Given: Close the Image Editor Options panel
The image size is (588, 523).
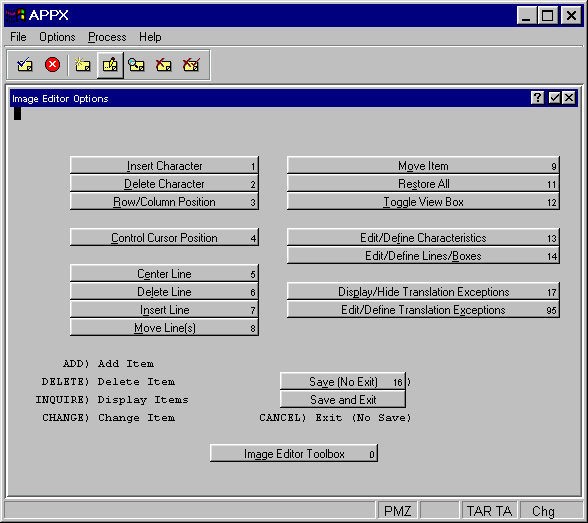Looking at the screenshot, I should pos(569,98).
